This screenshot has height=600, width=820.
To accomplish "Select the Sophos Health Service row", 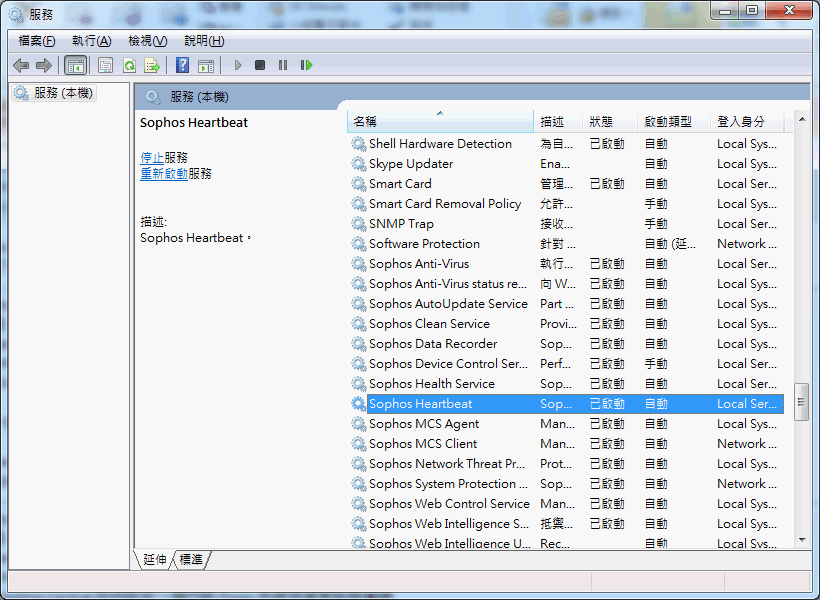I will 567,384.
